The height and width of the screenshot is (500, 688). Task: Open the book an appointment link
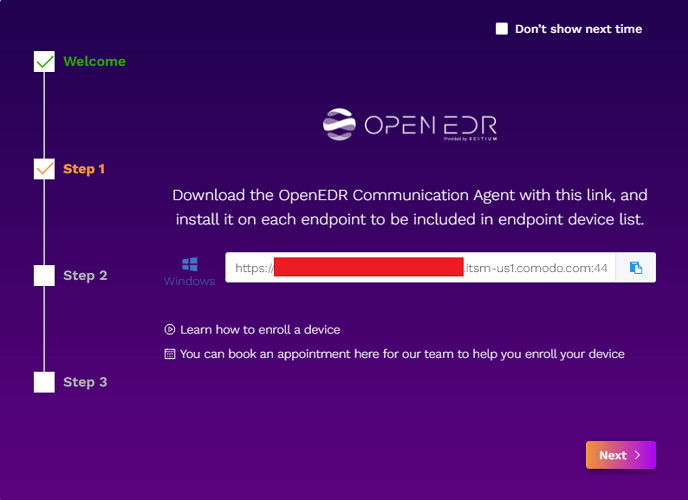[402, 354]
